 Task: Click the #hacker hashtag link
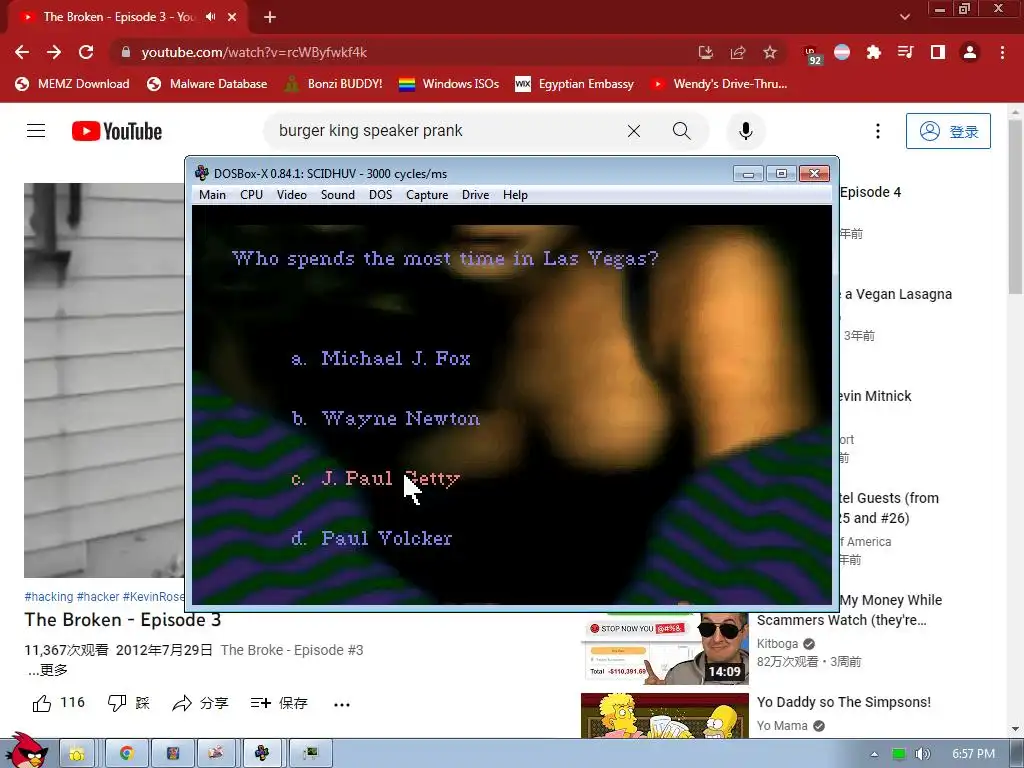click(x=98, y=596)
